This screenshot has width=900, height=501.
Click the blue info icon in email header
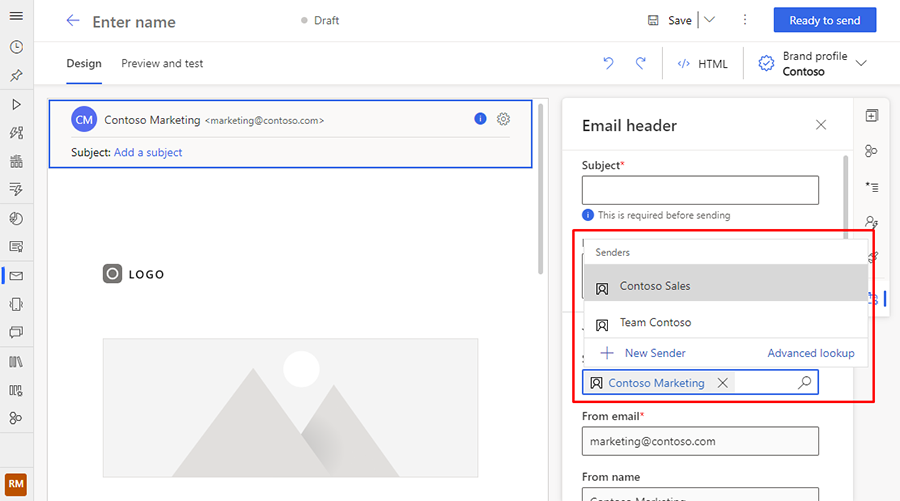point(480,119)
